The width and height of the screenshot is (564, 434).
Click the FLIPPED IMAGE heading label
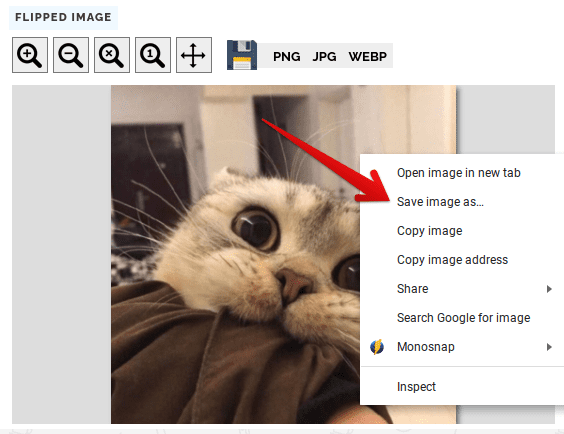[x=63, y=17]
